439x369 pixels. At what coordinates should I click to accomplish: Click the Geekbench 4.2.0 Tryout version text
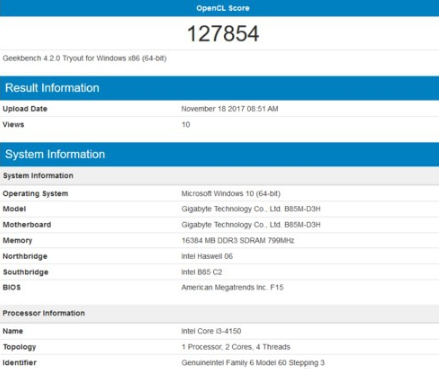click(x=85, y=58)
